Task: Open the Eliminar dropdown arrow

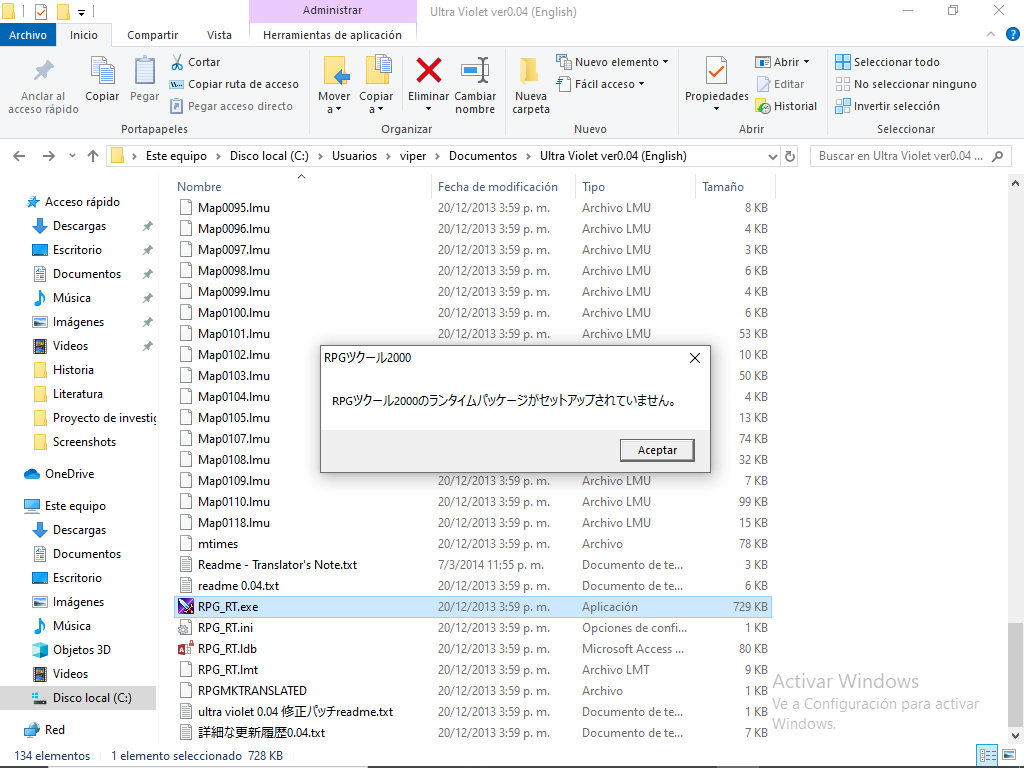Action: (x=428, y=109)
